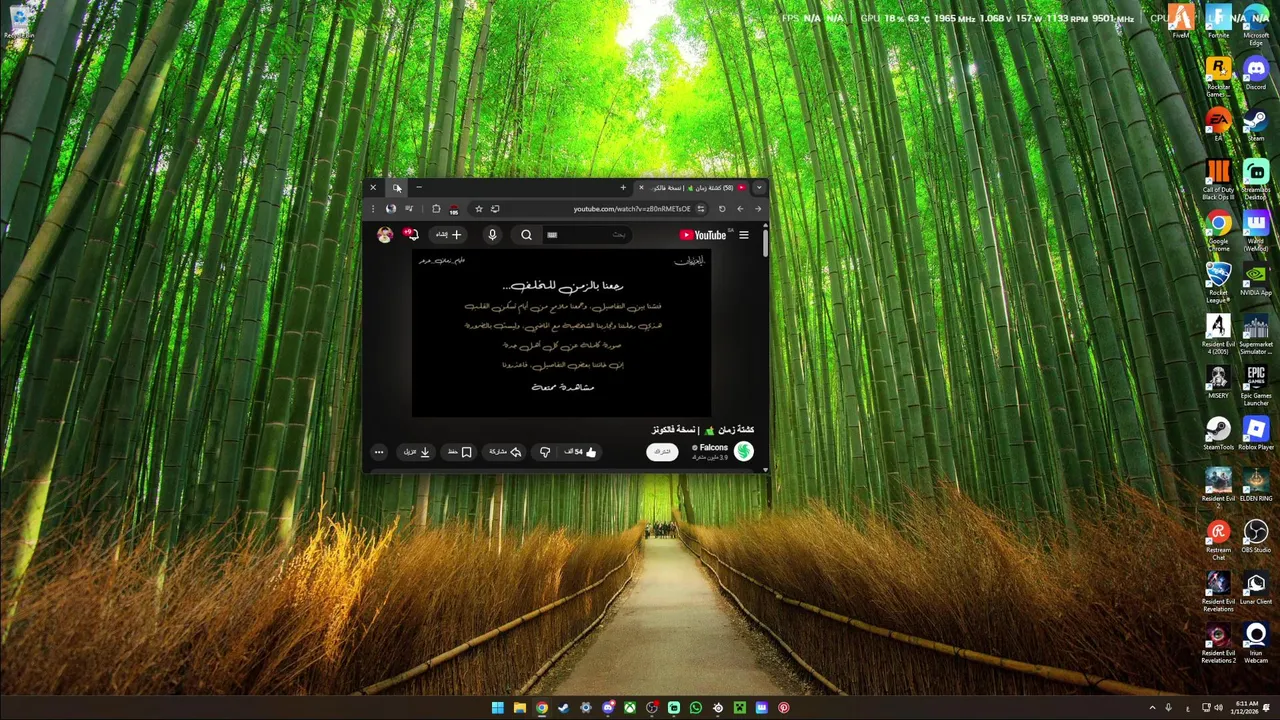This screenshot has width=1280, height=720.
Task: Reload the page in the browser
Action: tap(722, 209)
